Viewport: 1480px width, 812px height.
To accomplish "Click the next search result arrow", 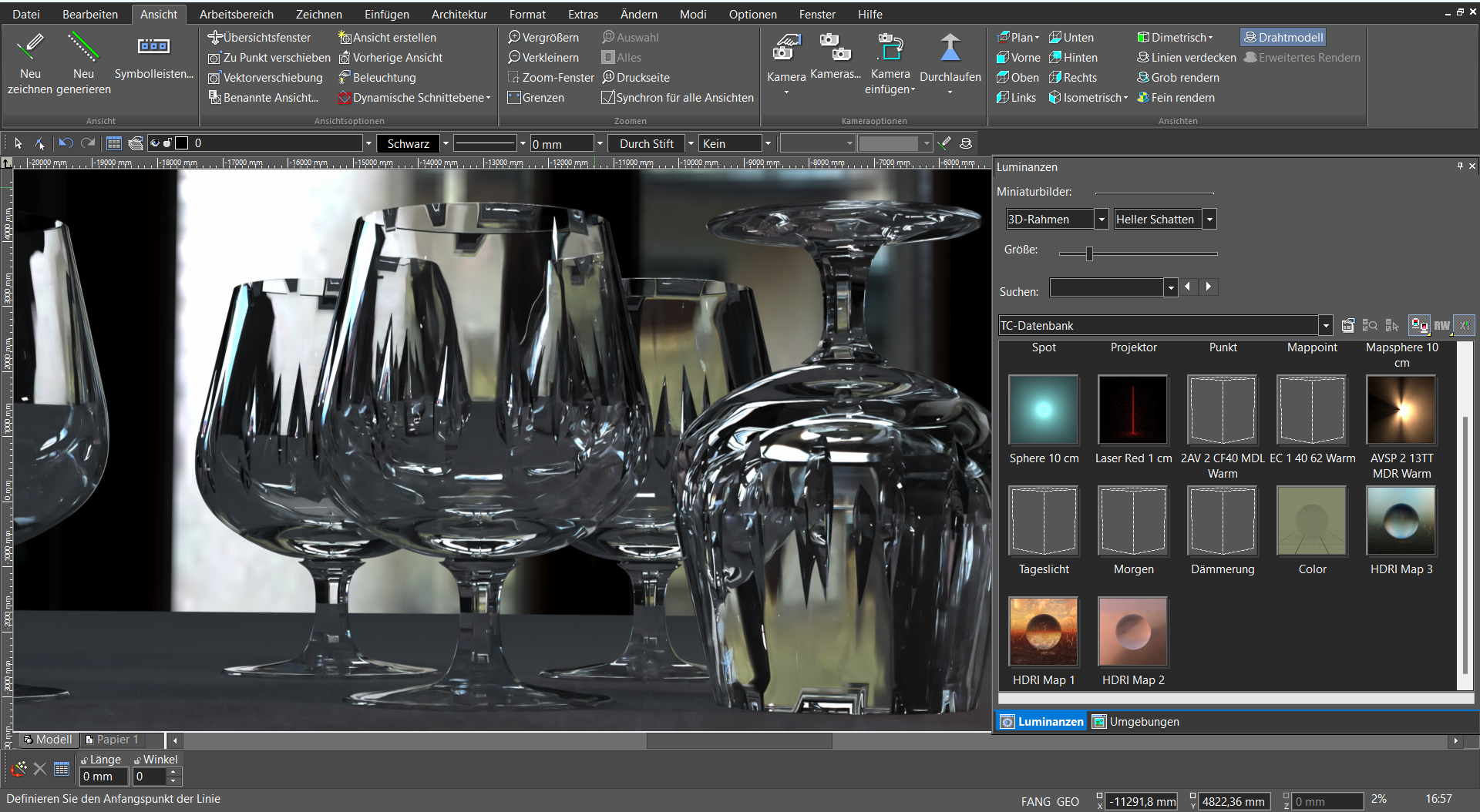I will point(1208,287).
